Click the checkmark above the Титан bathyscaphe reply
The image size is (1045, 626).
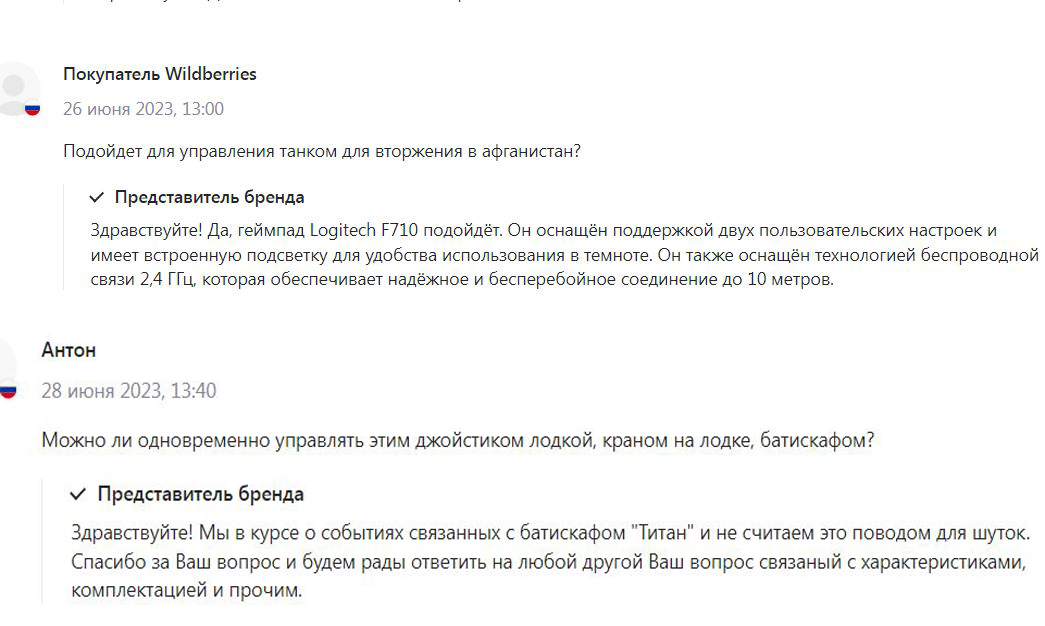tap(78, 494)
